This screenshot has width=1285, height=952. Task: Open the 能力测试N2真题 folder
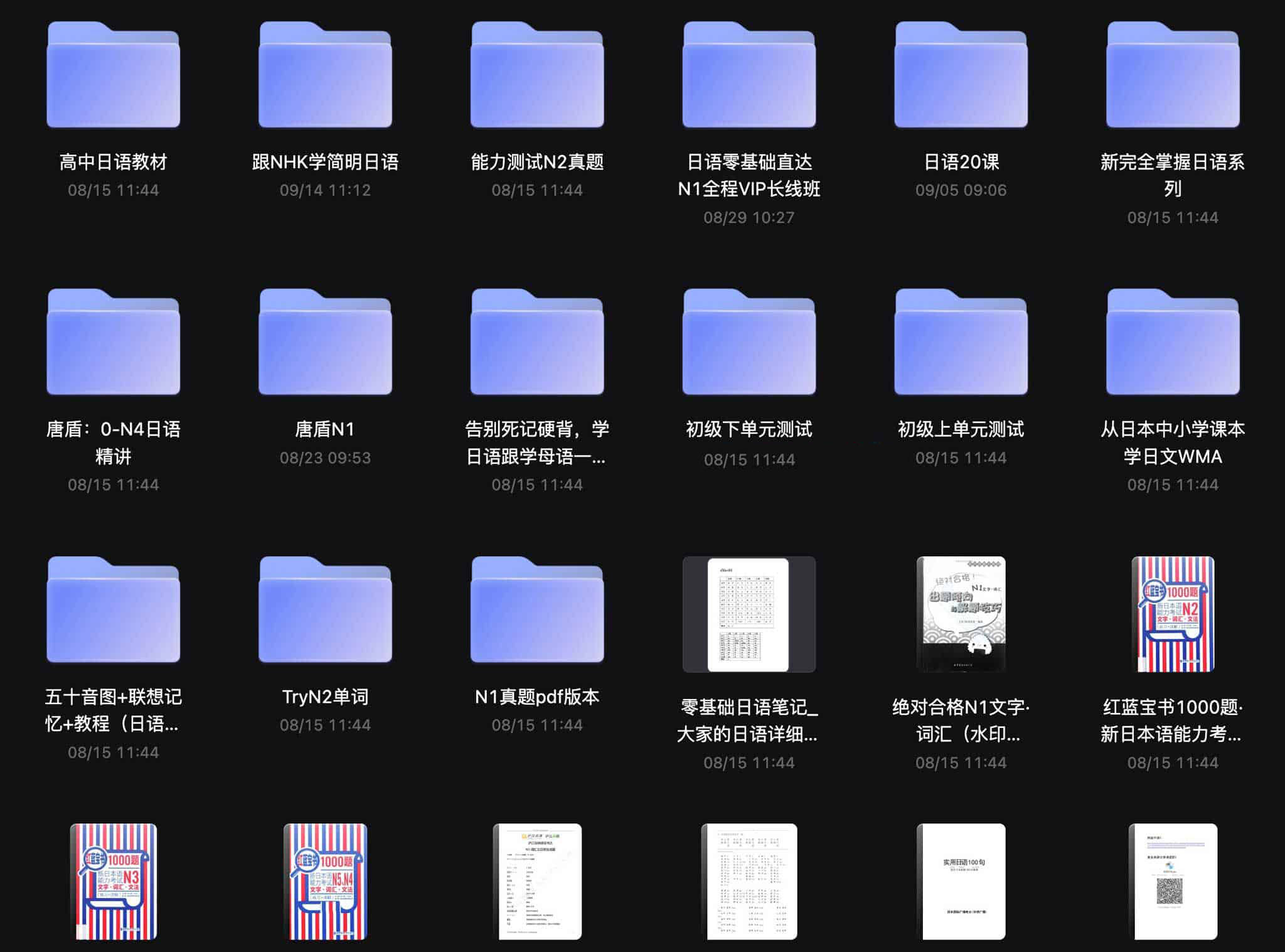[x=537, y=75]
